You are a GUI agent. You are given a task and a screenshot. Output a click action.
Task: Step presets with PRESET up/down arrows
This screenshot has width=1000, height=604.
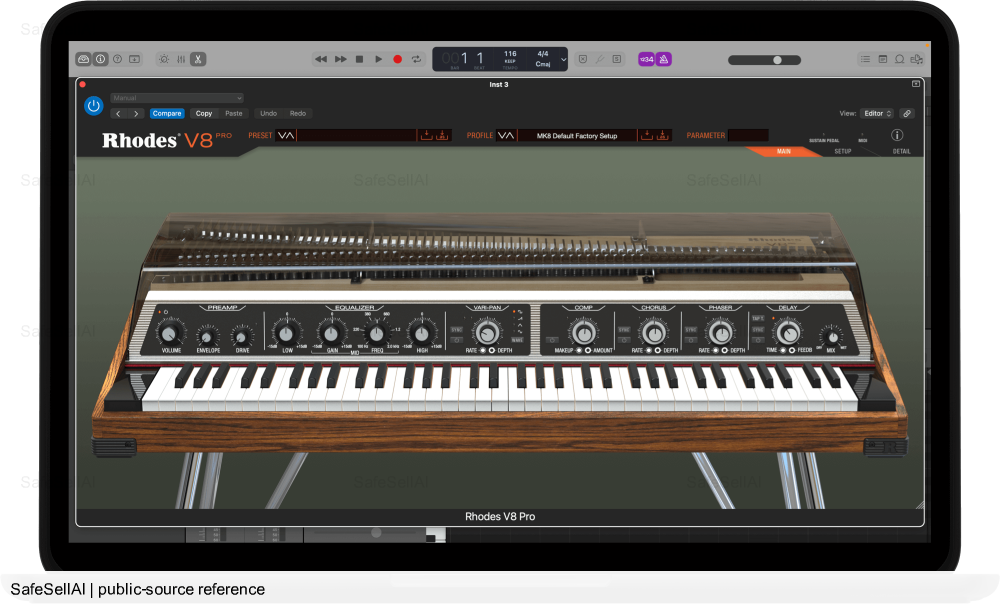coord(286,135)
